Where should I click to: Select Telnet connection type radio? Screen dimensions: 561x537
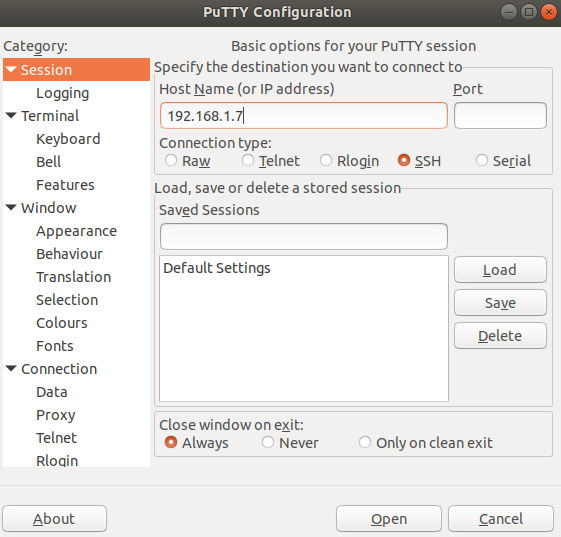click(248, 160)
